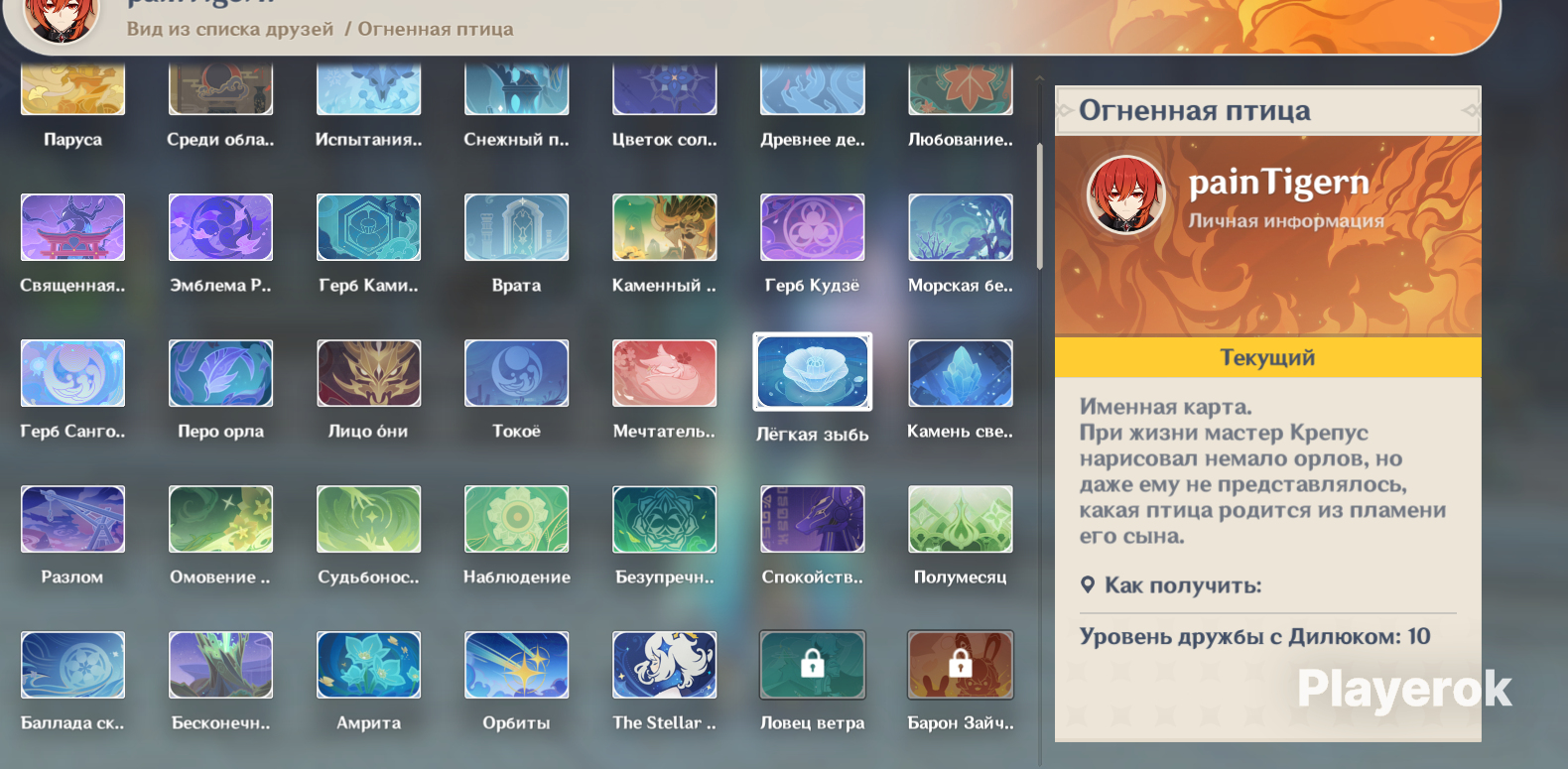This screenshot has width=1568, height=769.
Task: Choose the Разлом namecard
Action: [x=72, y=519]
